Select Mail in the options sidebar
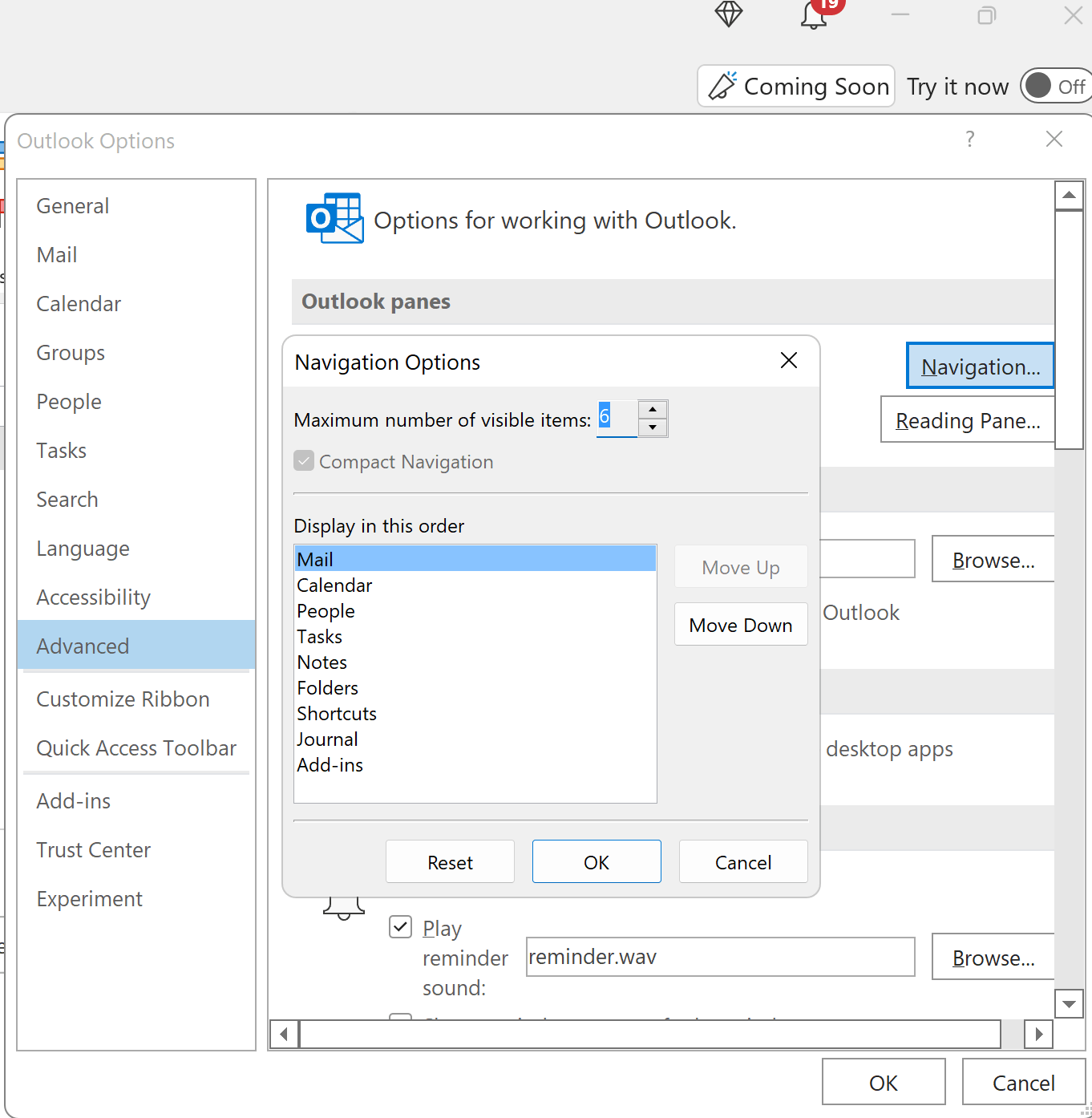The width and height of the screenshot is (1092, 1118). [136, 255]
